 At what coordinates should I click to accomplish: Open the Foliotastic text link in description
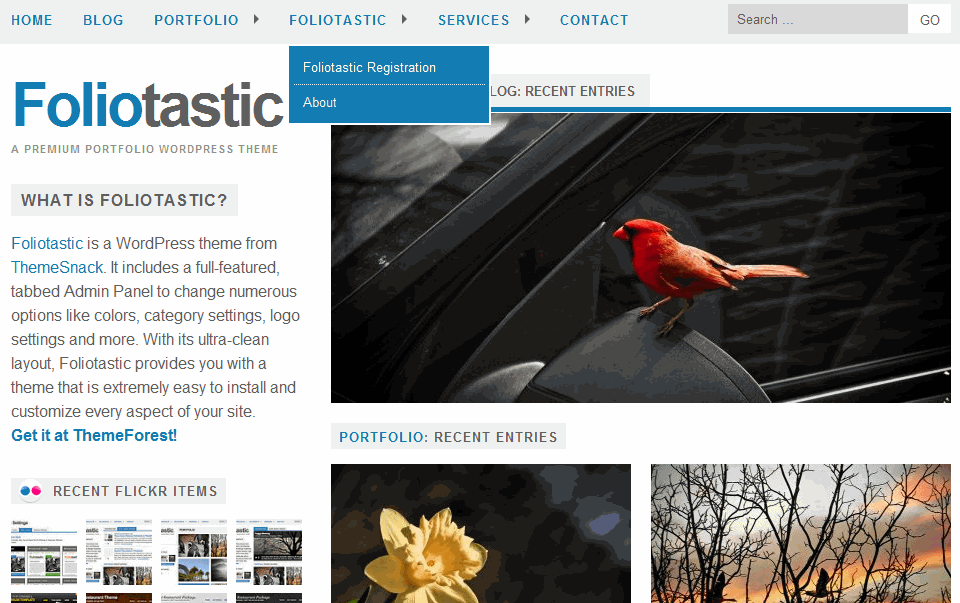pyautogui.click(x=47, y=243)
